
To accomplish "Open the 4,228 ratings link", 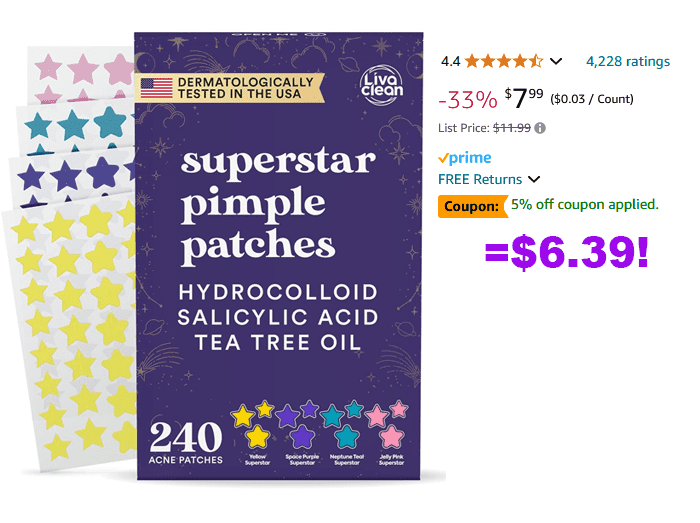I will click(x=627, y=62).
